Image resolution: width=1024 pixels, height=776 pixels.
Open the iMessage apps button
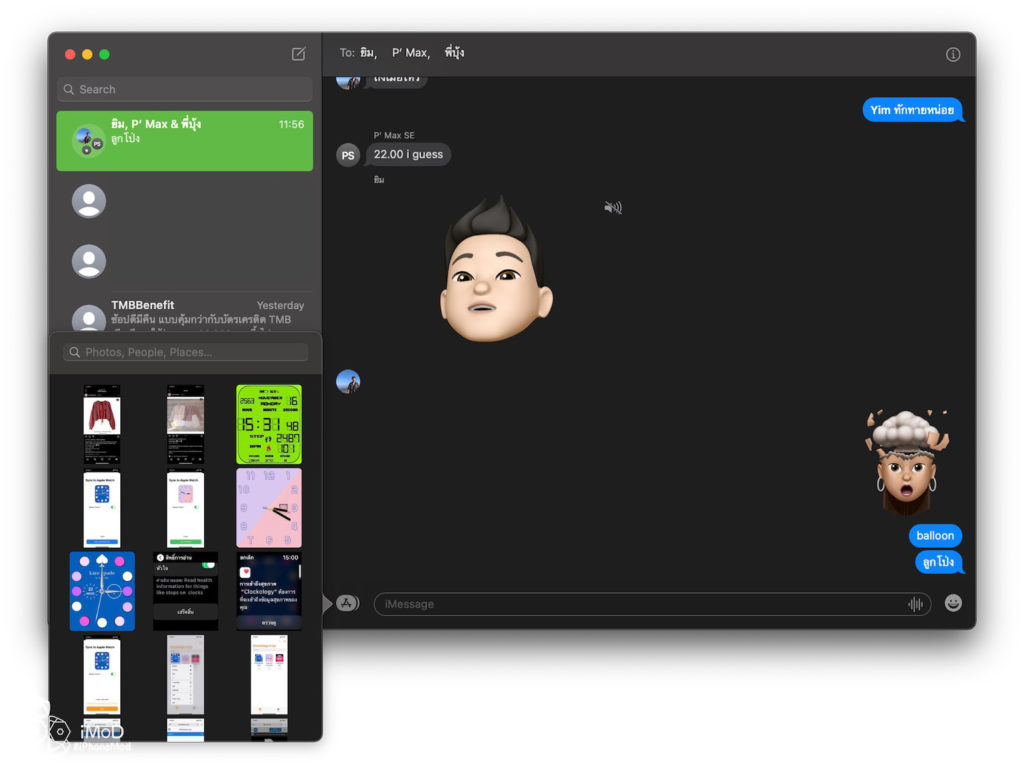tap(347, 603)
